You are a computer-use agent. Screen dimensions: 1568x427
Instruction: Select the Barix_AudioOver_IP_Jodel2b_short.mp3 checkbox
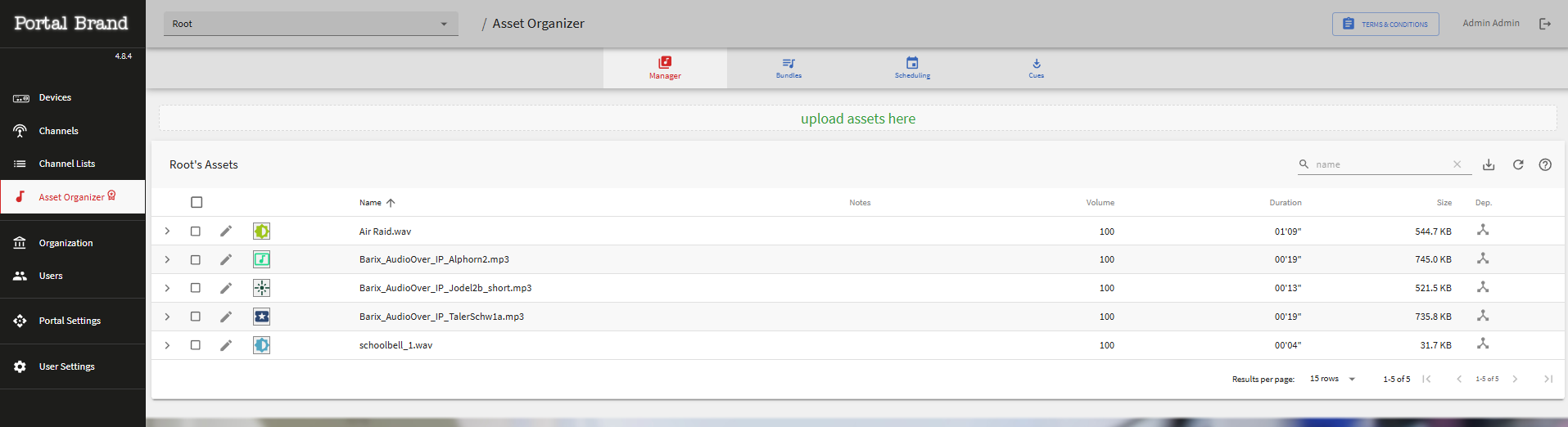click(196, 288)
